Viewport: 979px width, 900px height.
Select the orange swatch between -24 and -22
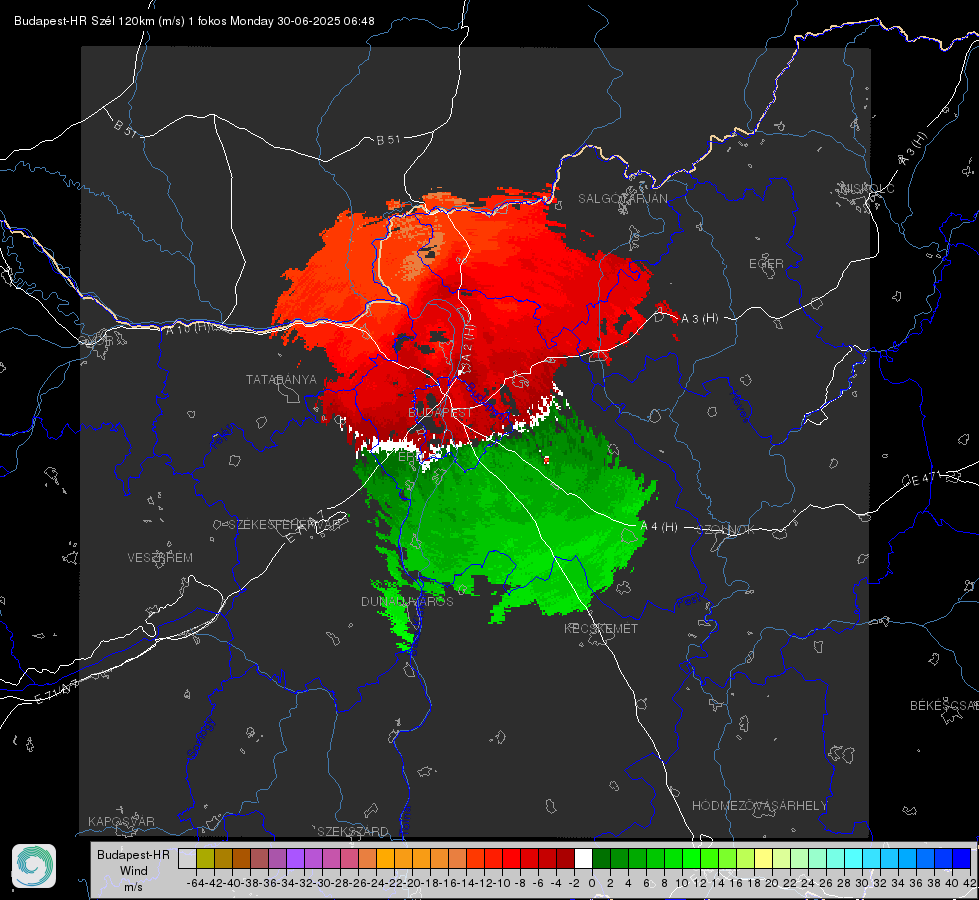[x=385, y=859]
